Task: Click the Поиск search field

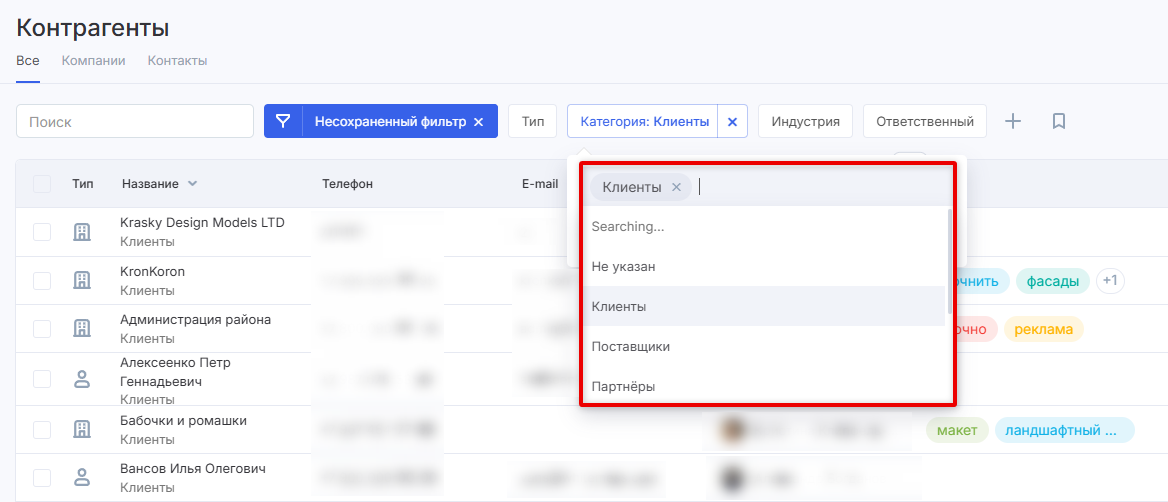Action: click(135, 121)
